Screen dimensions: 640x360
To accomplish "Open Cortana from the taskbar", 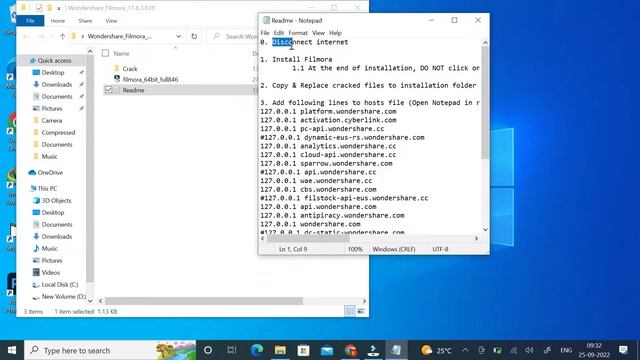I will click(208, 350).
